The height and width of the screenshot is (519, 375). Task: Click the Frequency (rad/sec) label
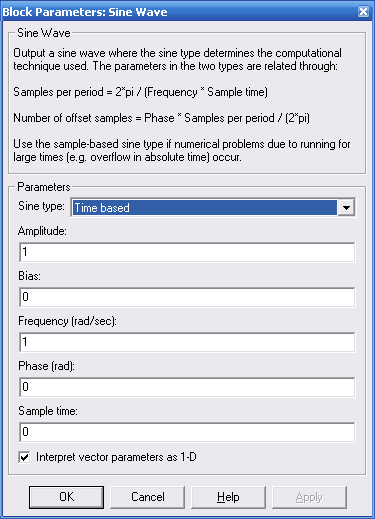68,321
